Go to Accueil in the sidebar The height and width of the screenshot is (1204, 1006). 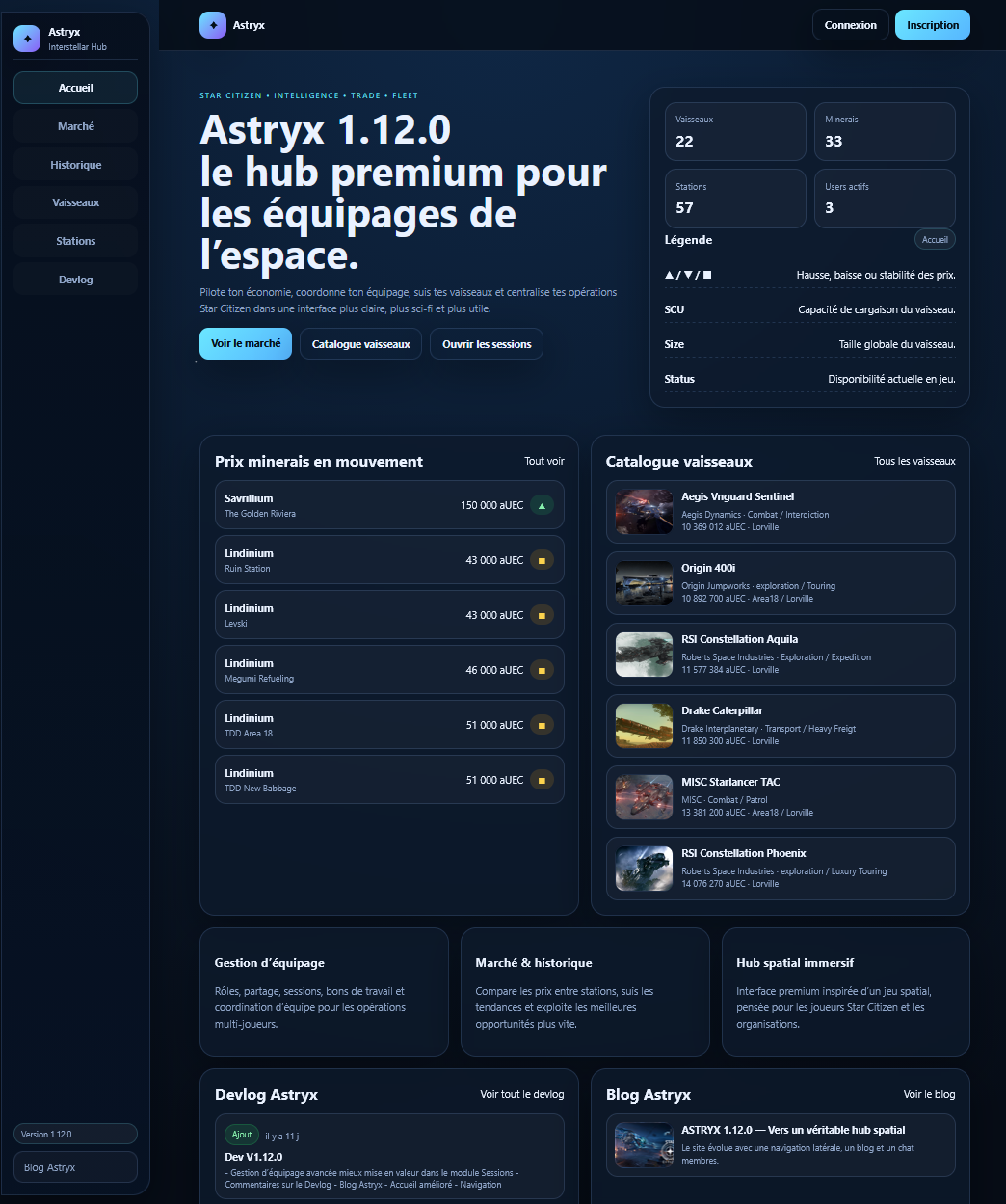[76, 88]
